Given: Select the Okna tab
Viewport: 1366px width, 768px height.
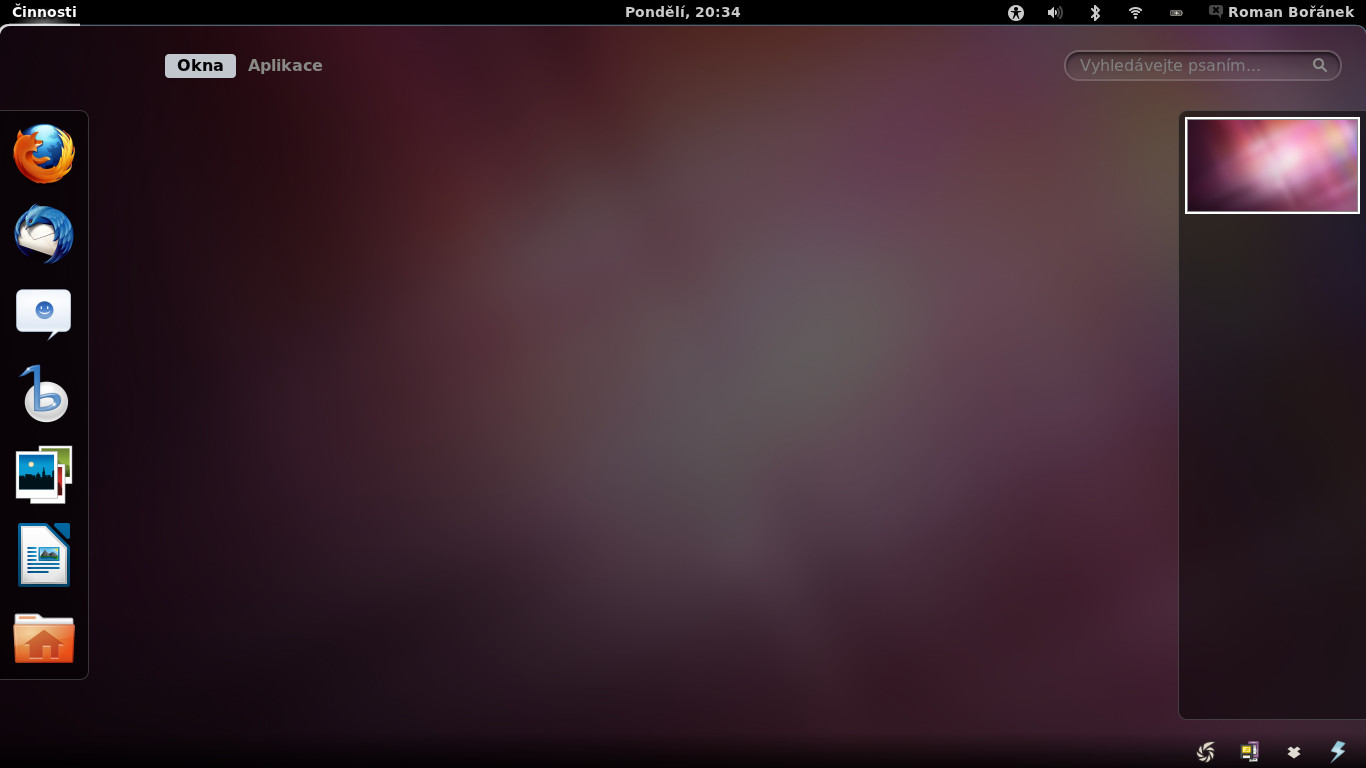Looking at the screenshot, I should coord(200,66).
